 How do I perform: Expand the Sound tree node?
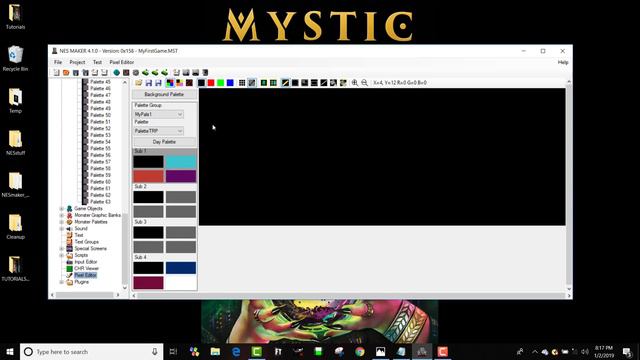coord(62,229)
